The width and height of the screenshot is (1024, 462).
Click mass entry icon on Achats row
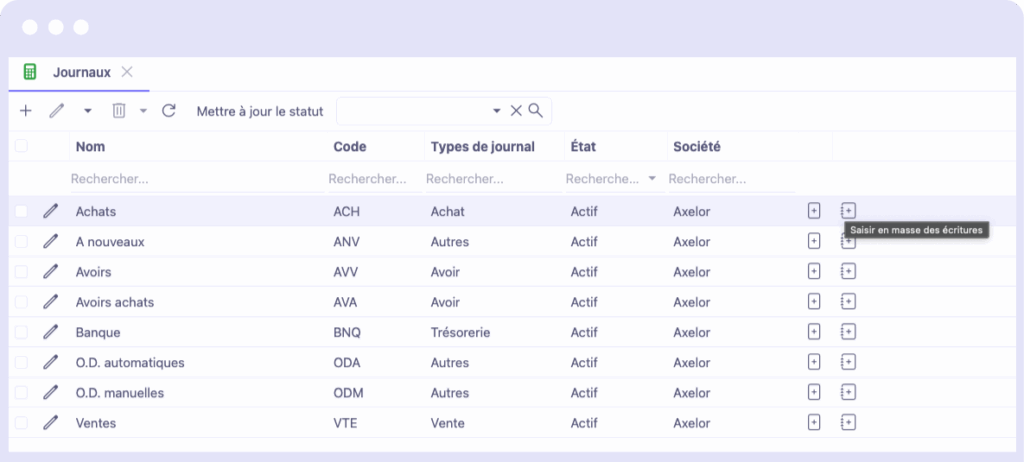point(848,211)
